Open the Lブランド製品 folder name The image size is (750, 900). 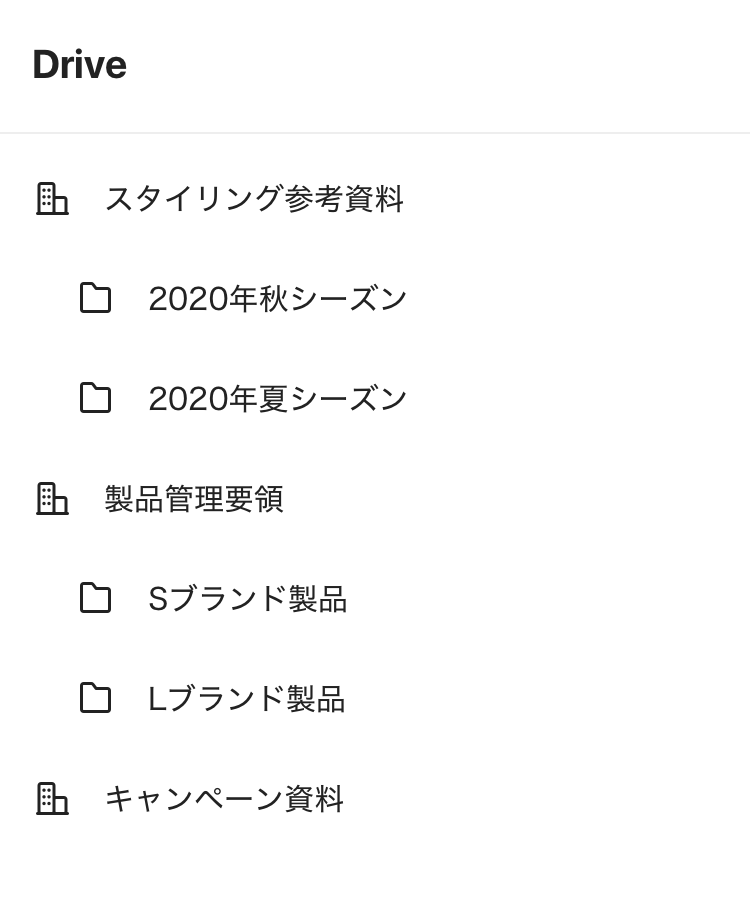(246, 698)
